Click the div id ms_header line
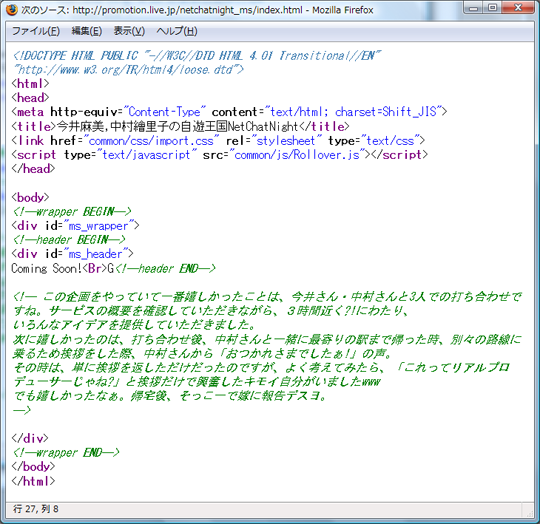The height and width of the screenshot is (524, 540). click(x=72, y=254)
